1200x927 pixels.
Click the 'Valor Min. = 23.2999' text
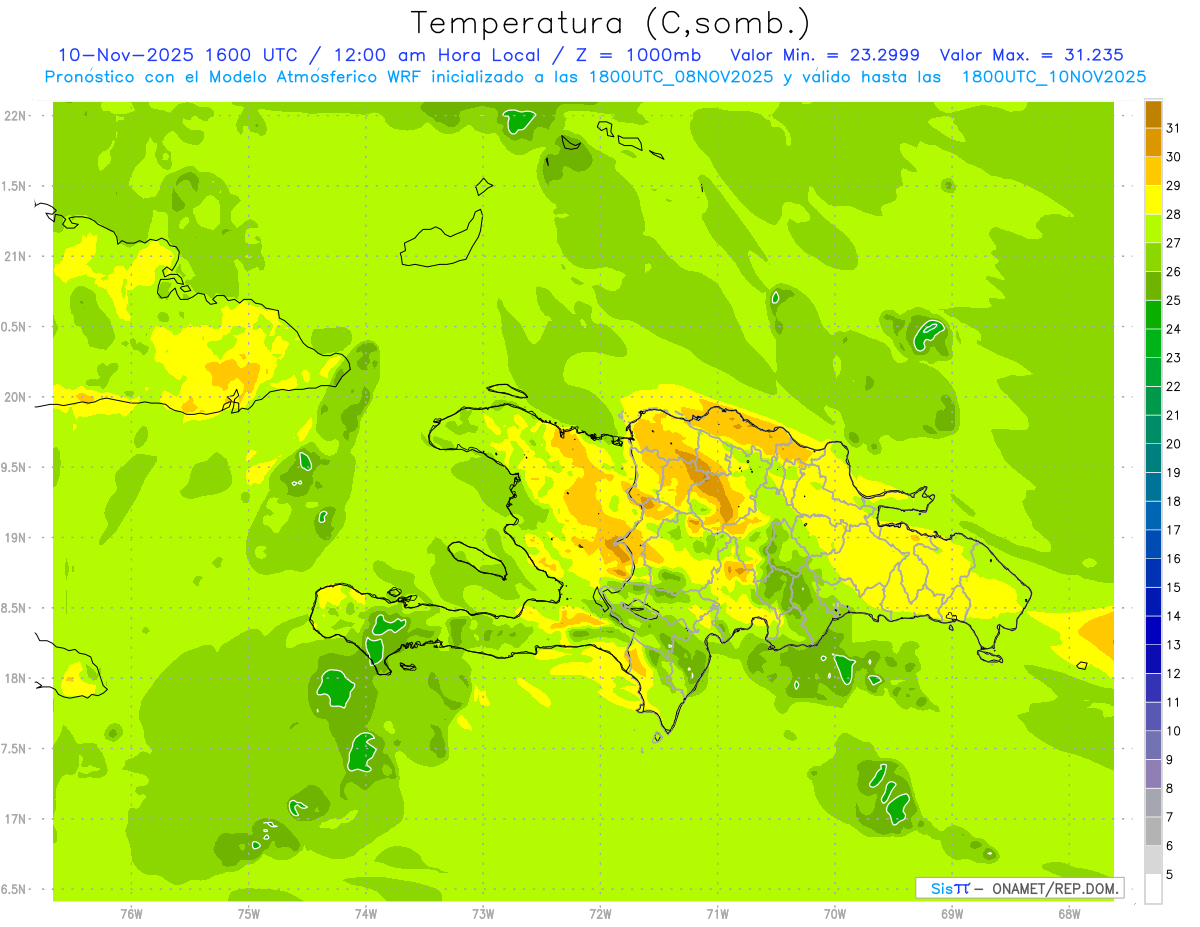tap(825, 56)
